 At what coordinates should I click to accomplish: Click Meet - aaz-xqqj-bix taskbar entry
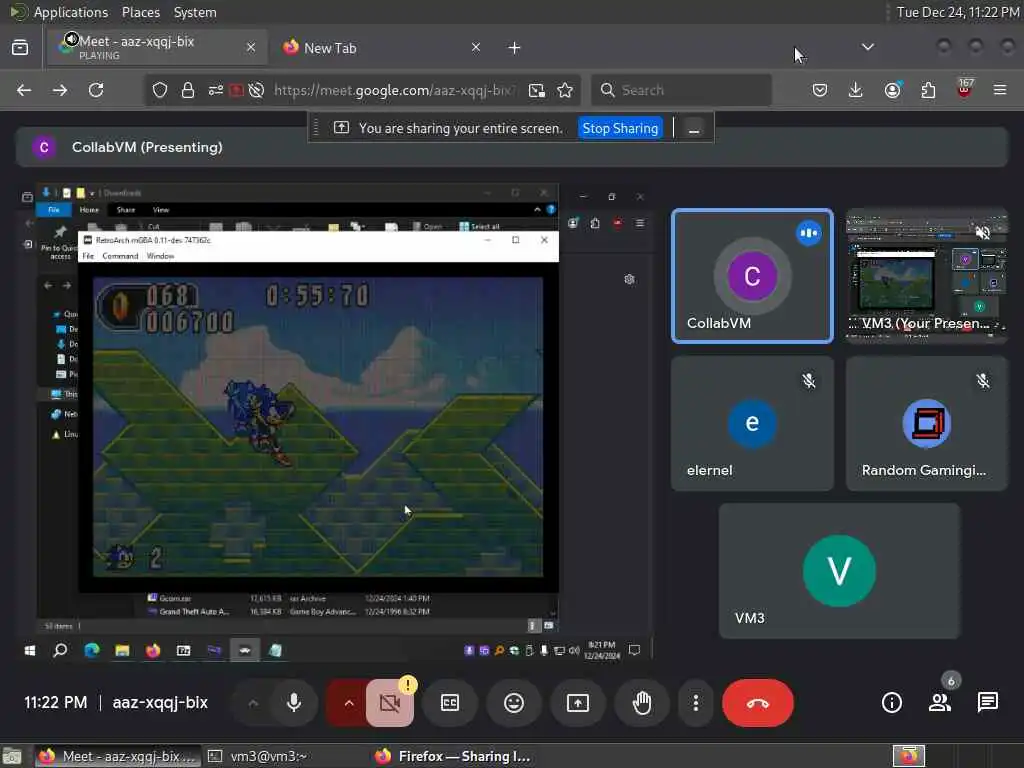coord(118,756)
